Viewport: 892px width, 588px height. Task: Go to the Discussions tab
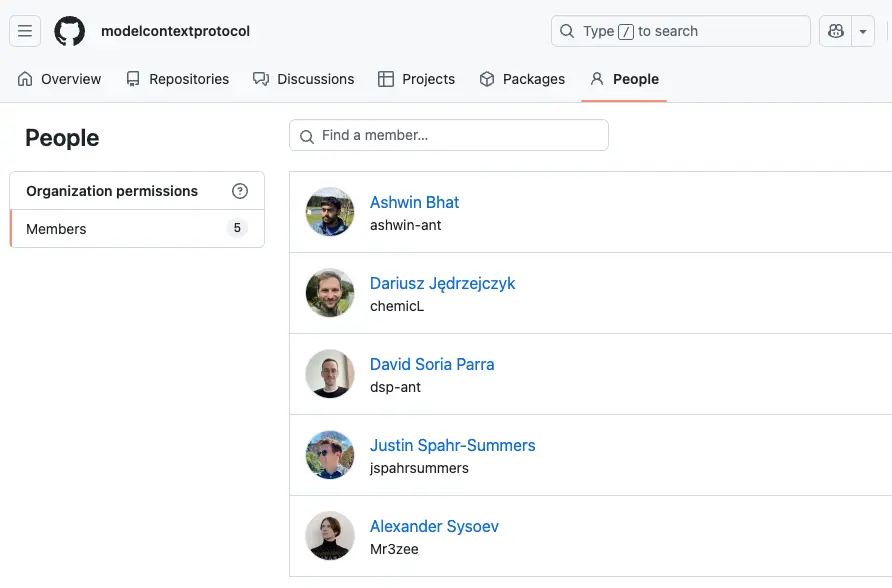pos(304,79)
